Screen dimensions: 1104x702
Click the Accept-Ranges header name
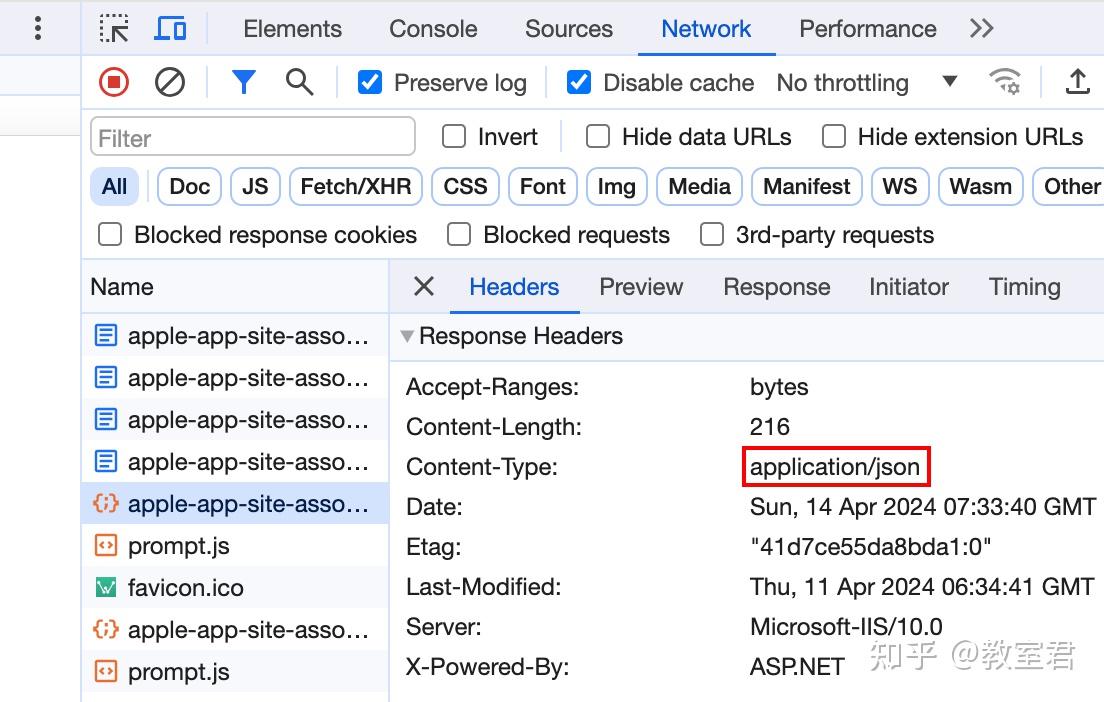pos(492,387)
